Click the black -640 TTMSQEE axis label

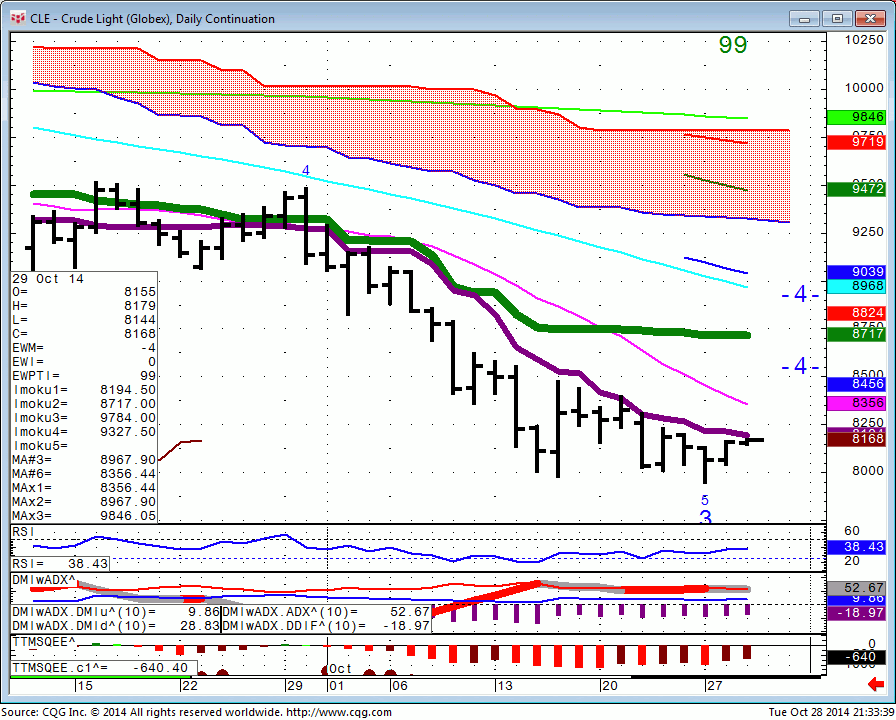[x=856, y=657]
